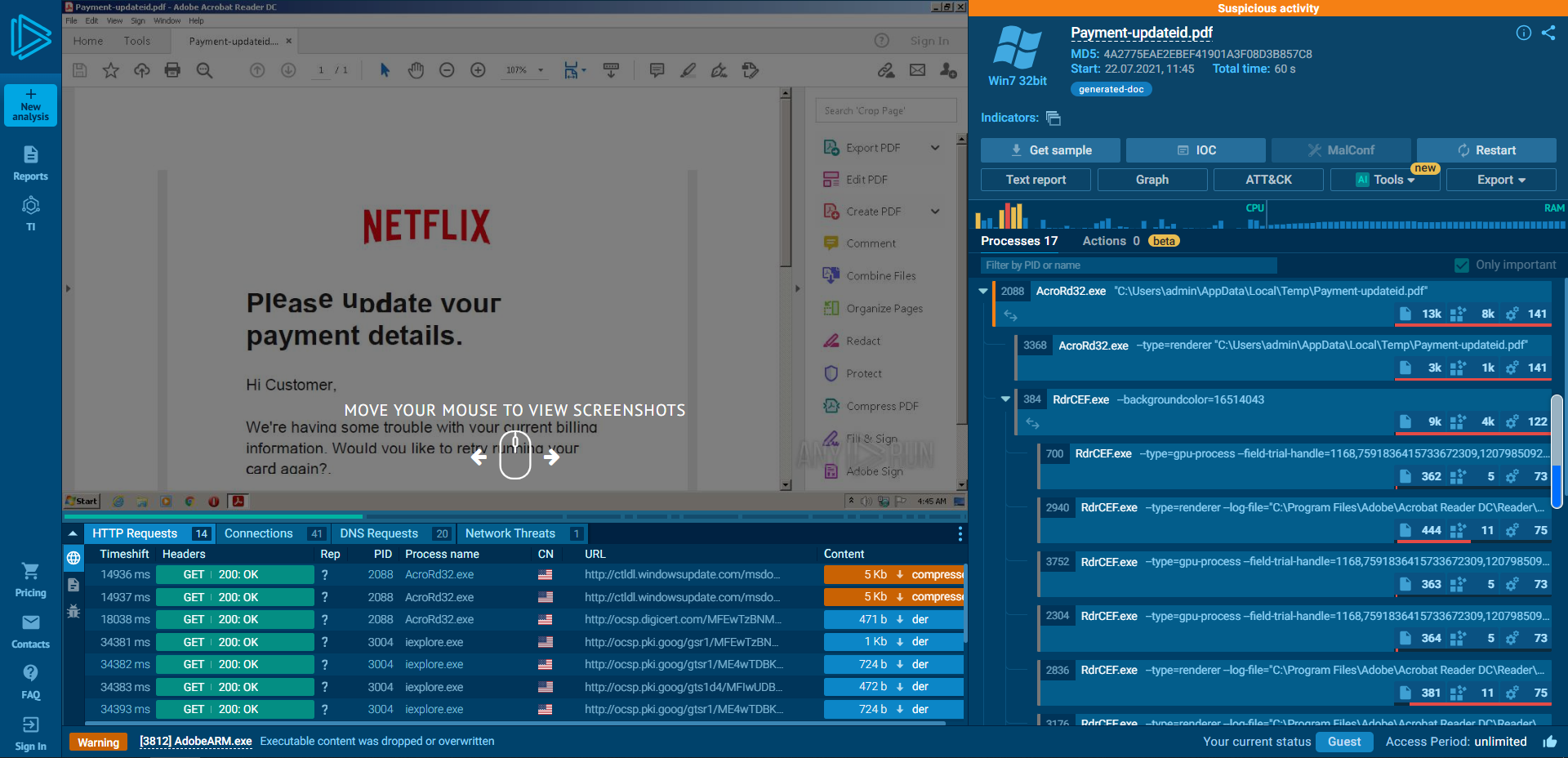1568x758 pixels.
Task: Click the thumbs up icon
Action: pyautogui.click(x=1549, y=742)
